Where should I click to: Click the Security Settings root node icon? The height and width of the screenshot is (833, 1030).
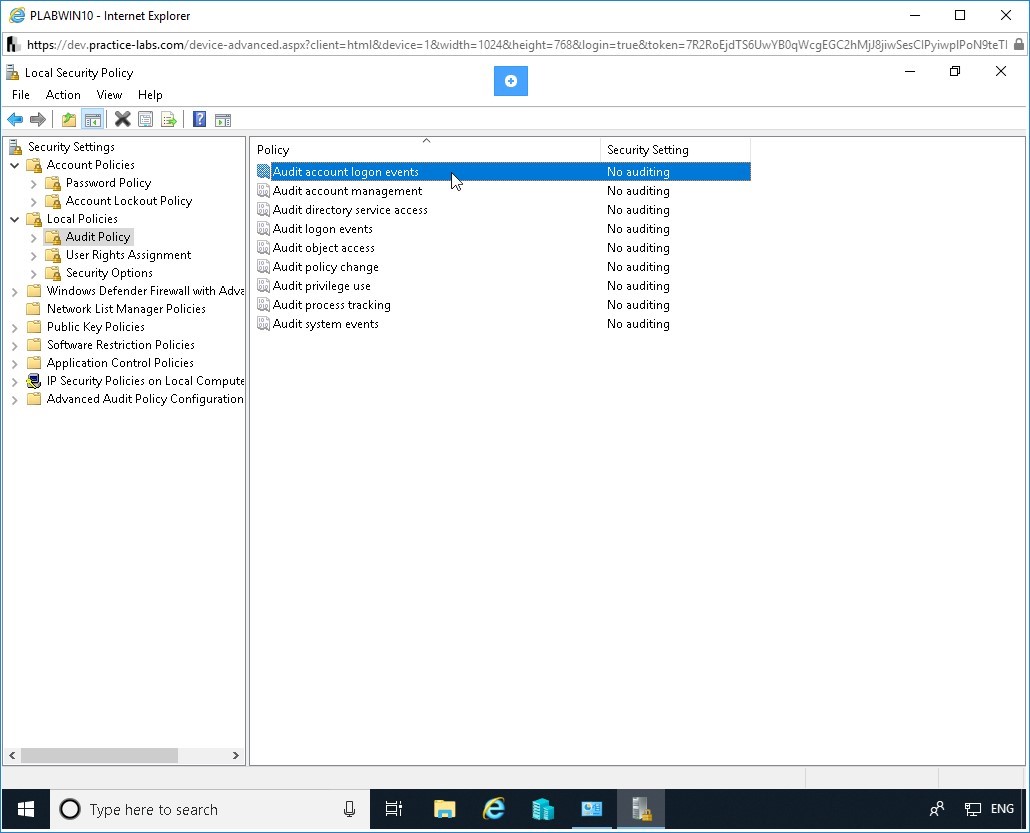[15, 146]
